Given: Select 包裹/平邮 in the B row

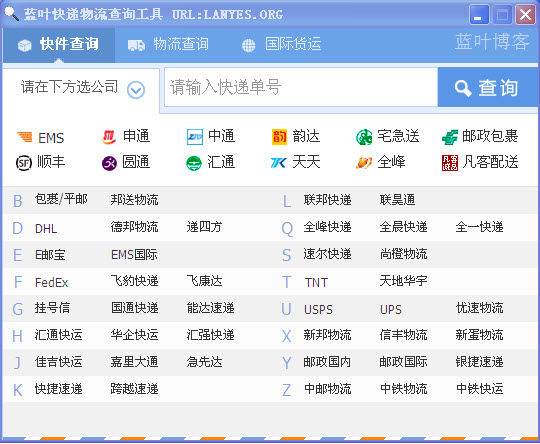Looking at the screenshot, I should [61, 199].
